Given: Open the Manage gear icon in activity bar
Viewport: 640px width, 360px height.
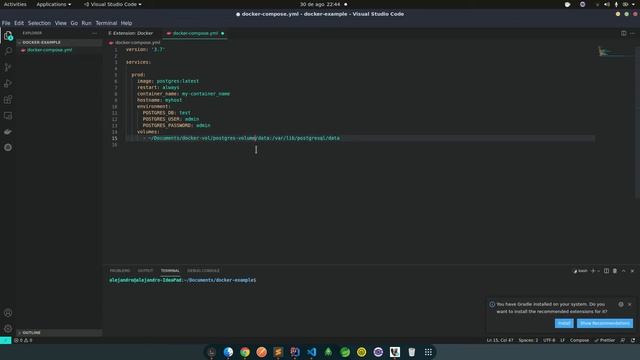Looking at the screenshot, I should pos(8,329).
